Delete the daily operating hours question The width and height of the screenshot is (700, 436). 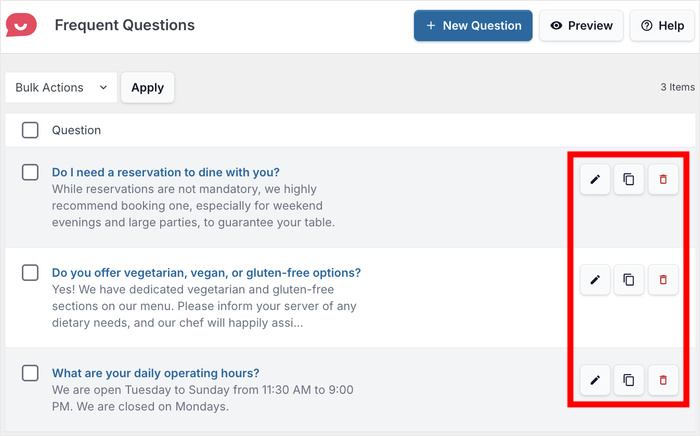pos(662,380)
